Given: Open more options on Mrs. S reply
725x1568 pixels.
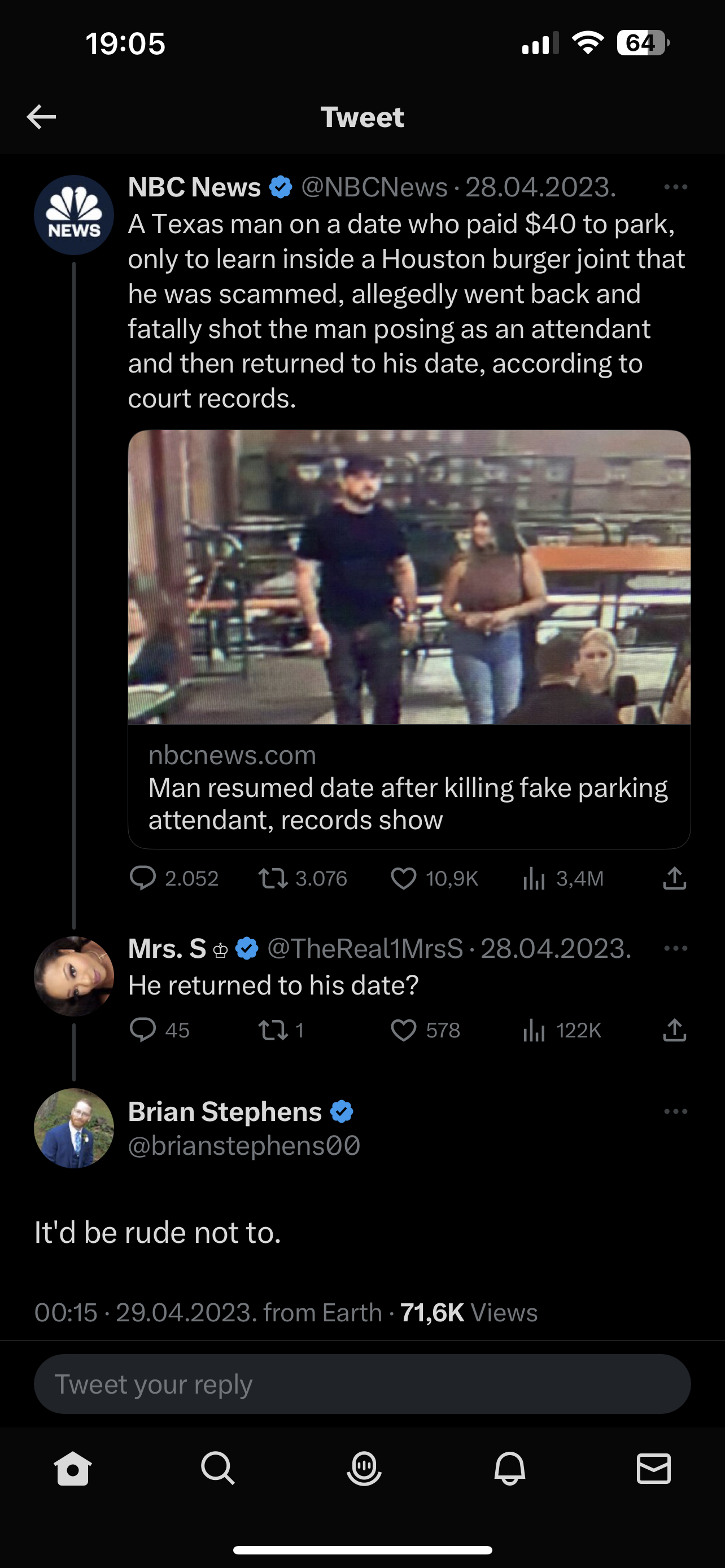Looking at the screenshot, I should pos(675,948).
